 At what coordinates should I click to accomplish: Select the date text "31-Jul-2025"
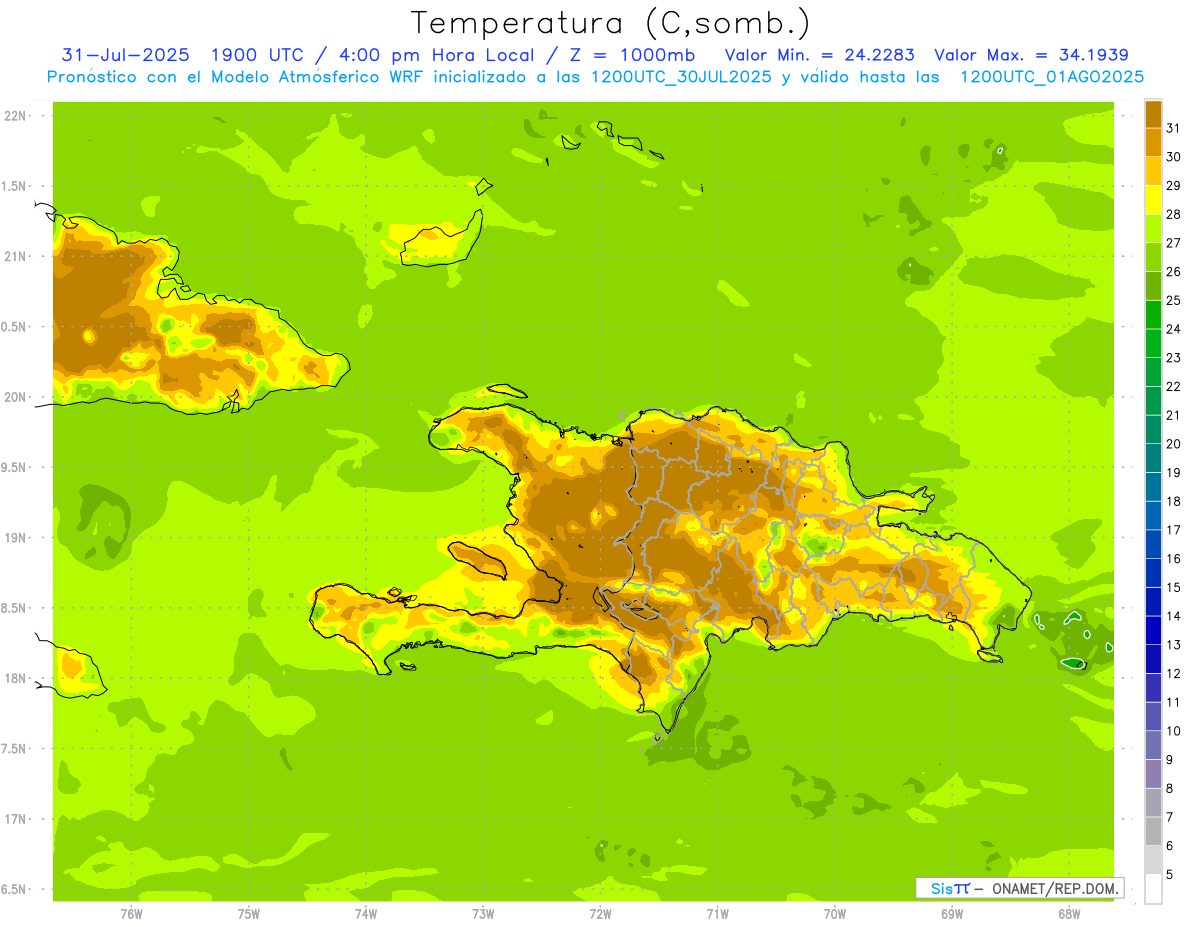click(124, 55)
